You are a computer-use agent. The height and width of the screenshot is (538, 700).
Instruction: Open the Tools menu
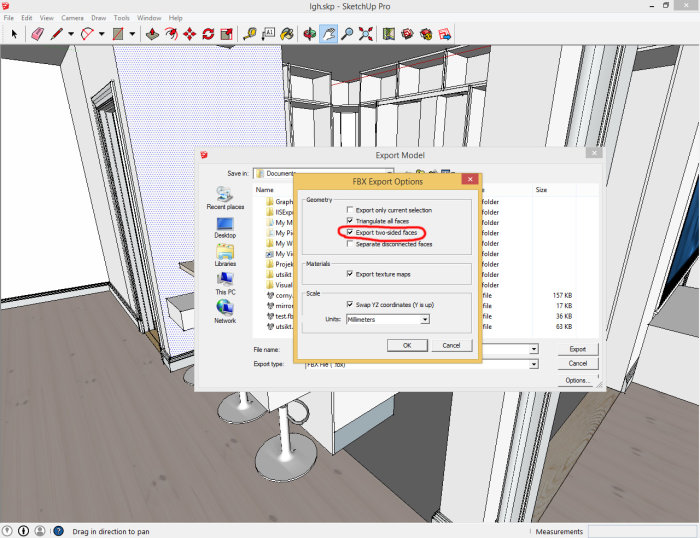pyautogui.click(x=121, y=18)
